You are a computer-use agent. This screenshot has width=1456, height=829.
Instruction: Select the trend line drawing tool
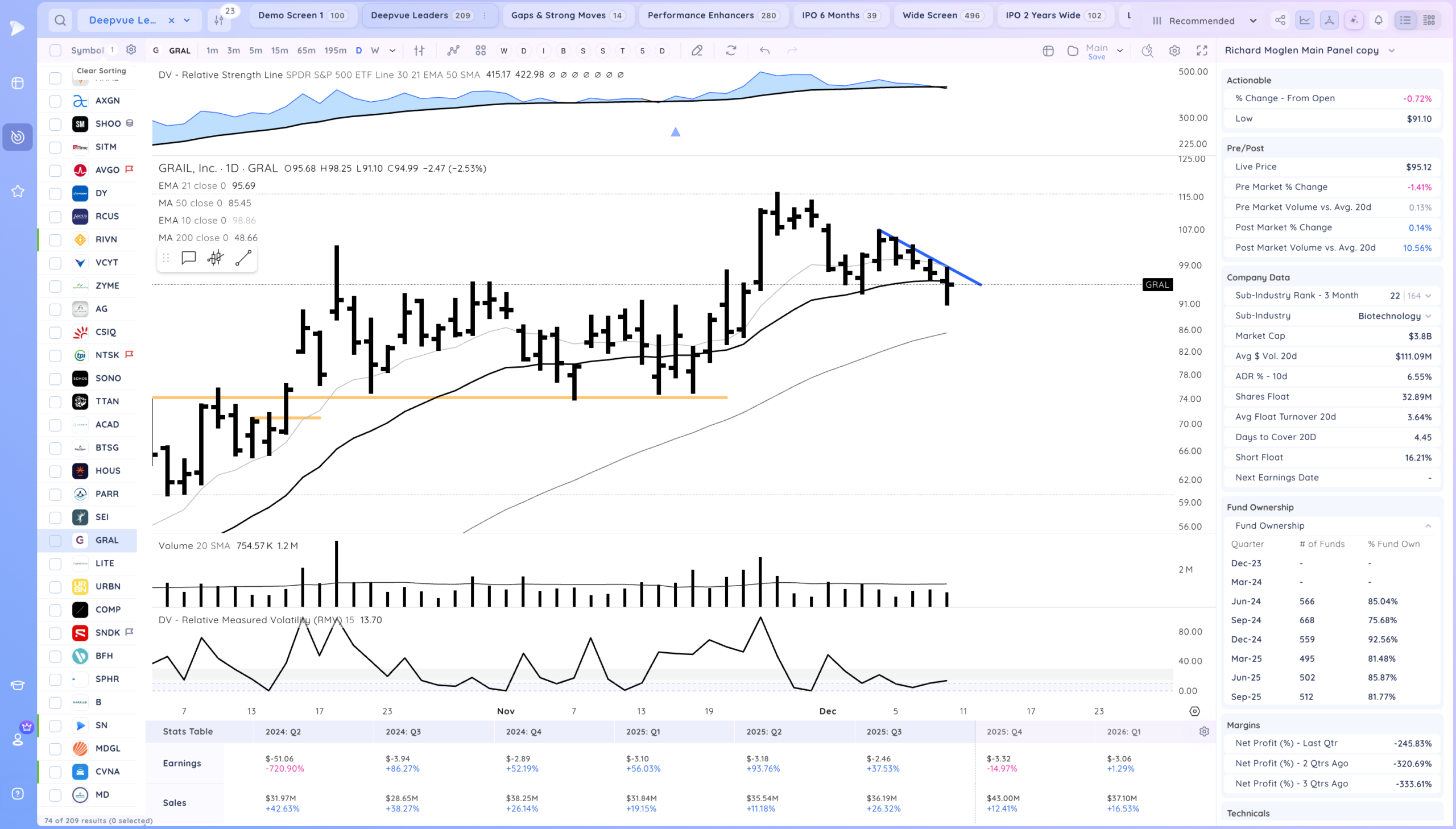(243, 259)
